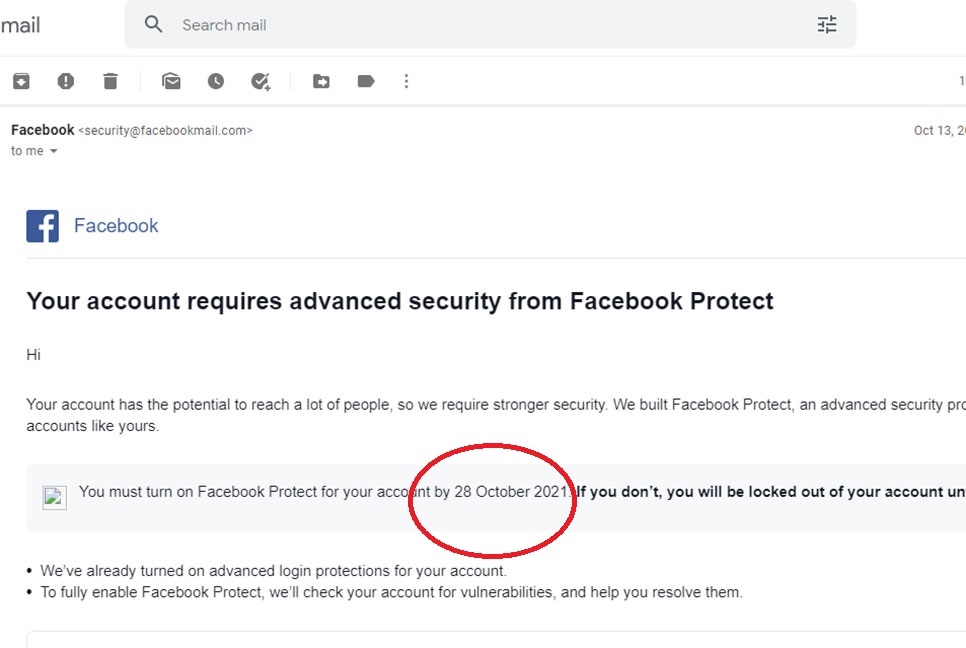The height and width of the screenshot is (648, 966).
Task: Open the three-dot More menu
Action: [406, 81]
